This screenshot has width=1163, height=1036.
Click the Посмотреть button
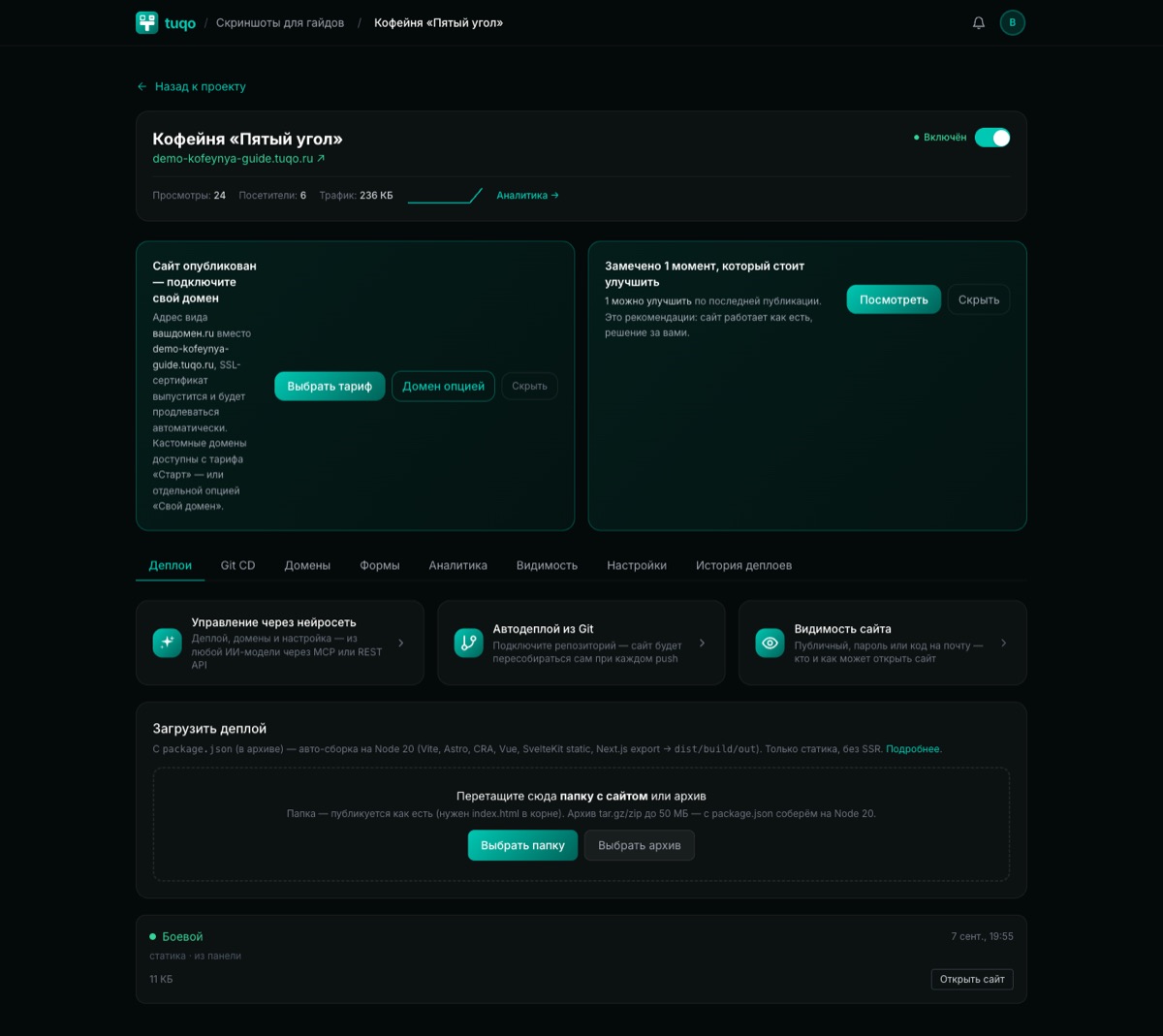[894, 299]
